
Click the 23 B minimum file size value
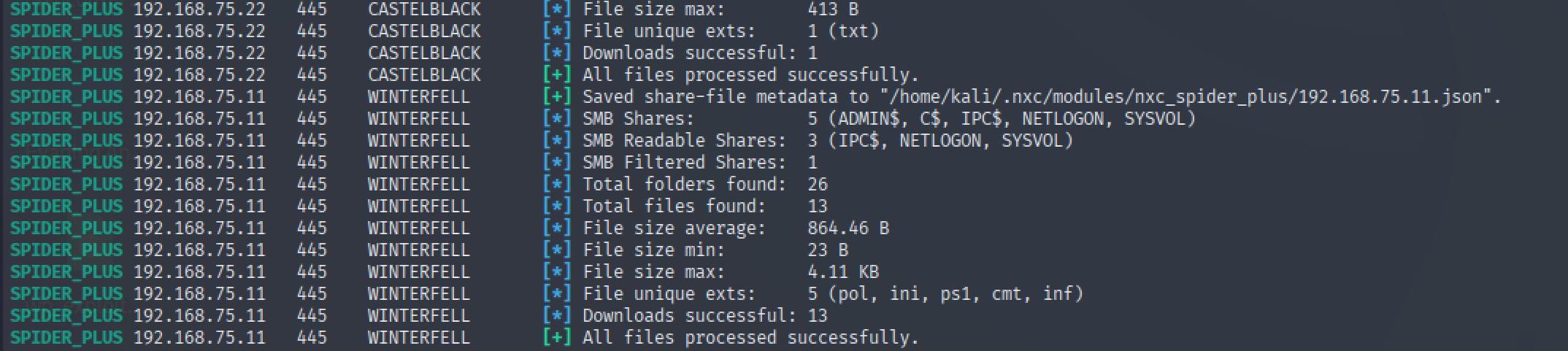point(827,250)
